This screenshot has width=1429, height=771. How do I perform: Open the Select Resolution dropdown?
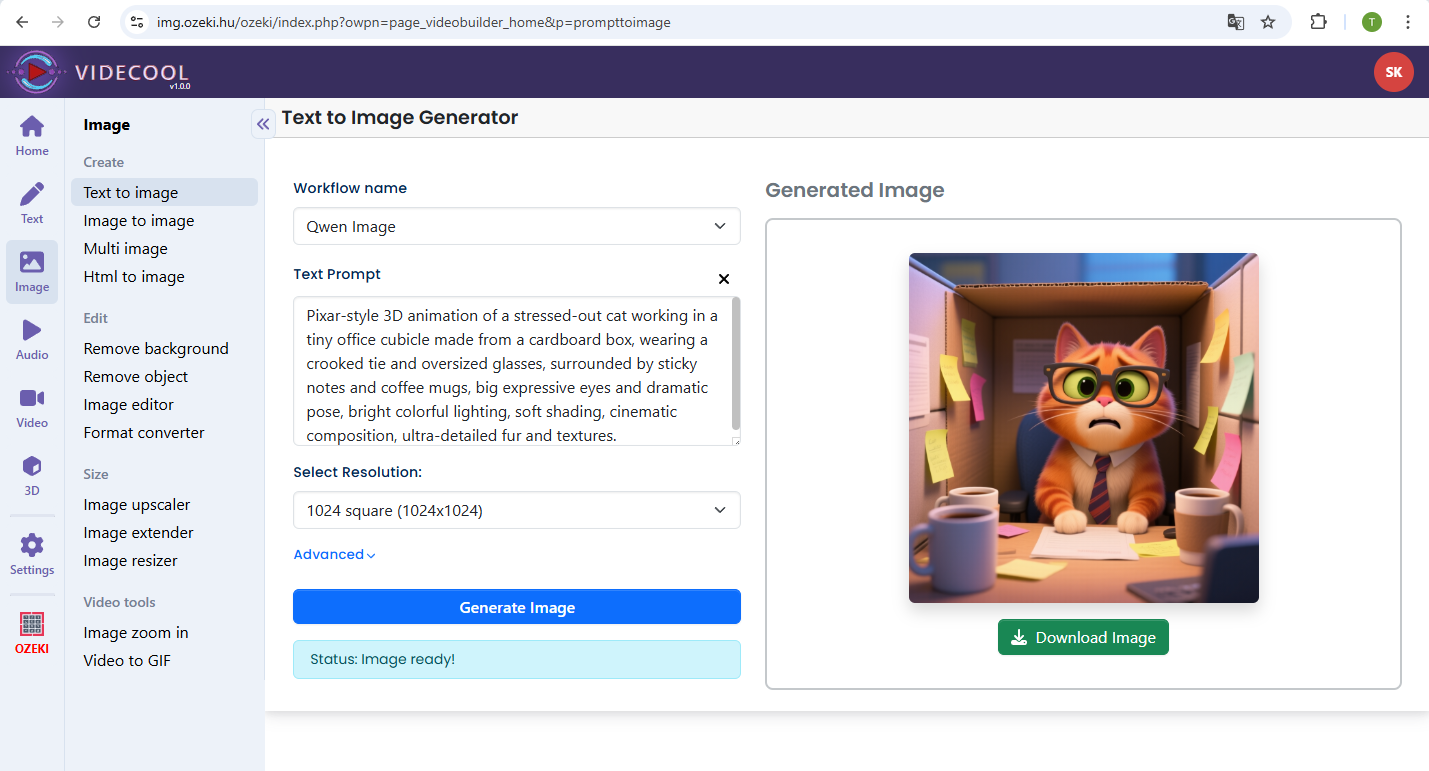tap(516, 510)
